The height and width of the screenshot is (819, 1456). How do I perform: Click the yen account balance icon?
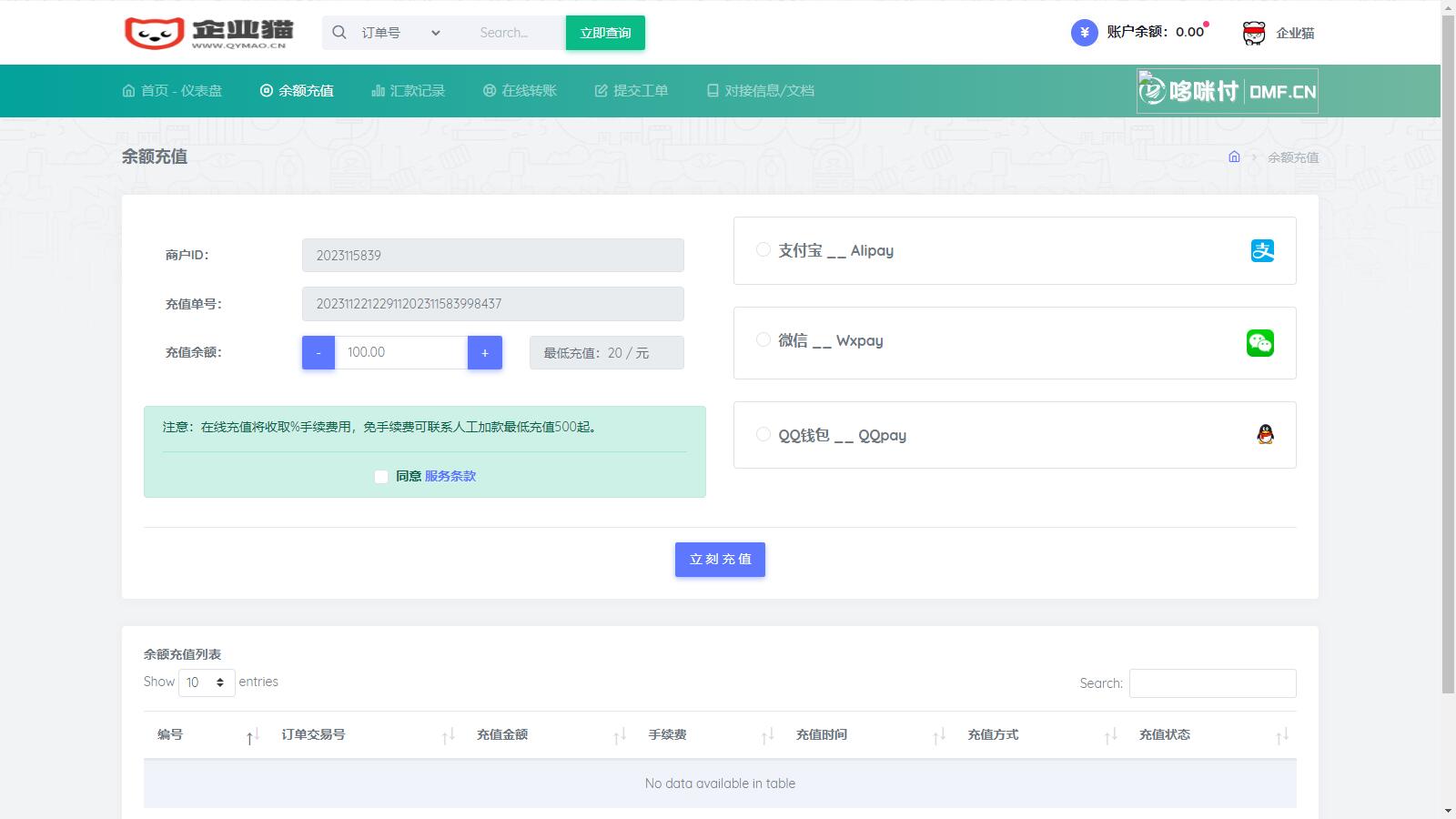[1084, 33]
